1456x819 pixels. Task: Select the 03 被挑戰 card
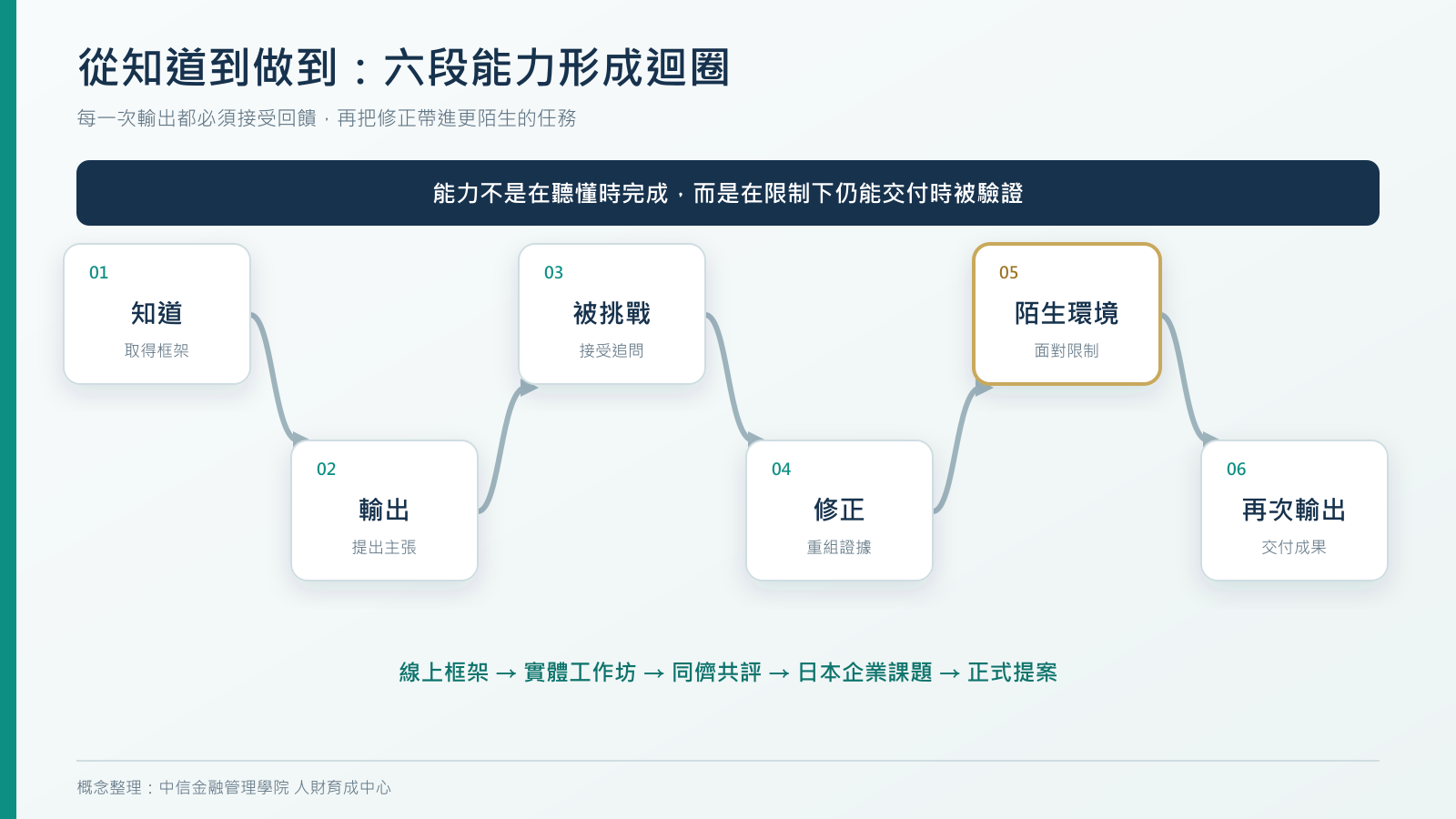click(x=612, y=314)
